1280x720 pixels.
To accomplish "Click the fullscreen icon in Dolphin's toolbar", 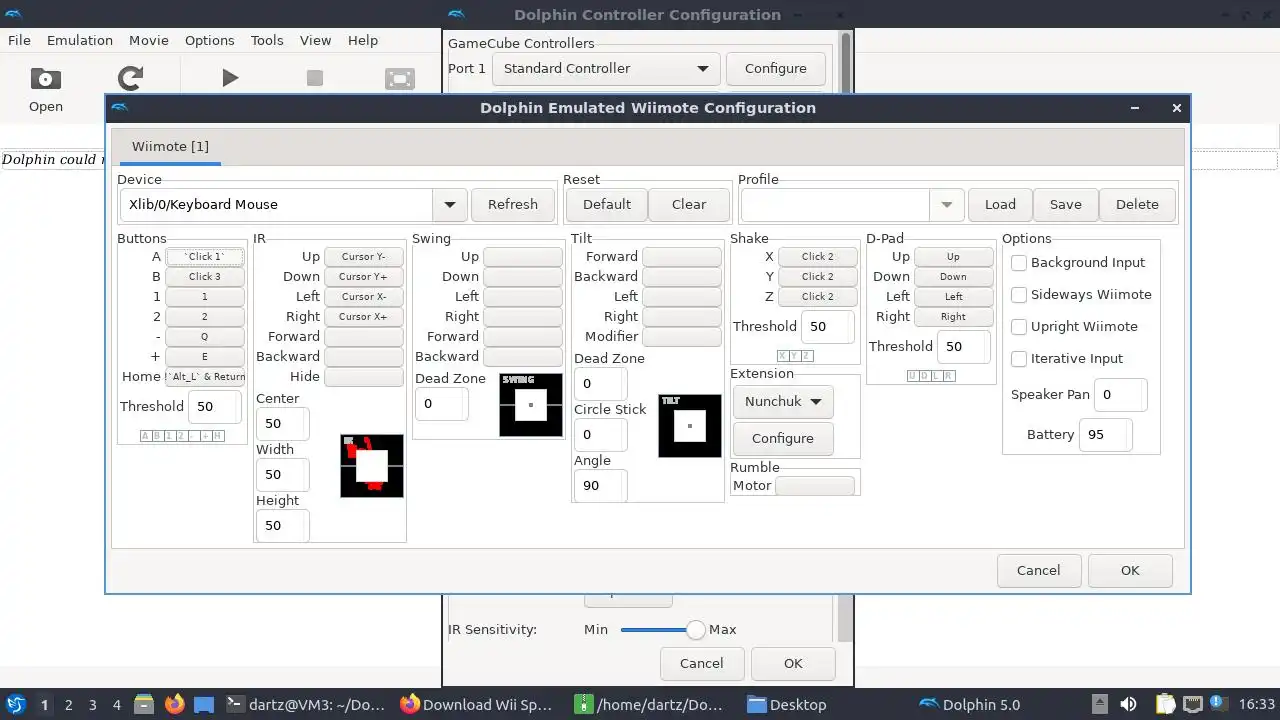I will (x=400, y=79).
